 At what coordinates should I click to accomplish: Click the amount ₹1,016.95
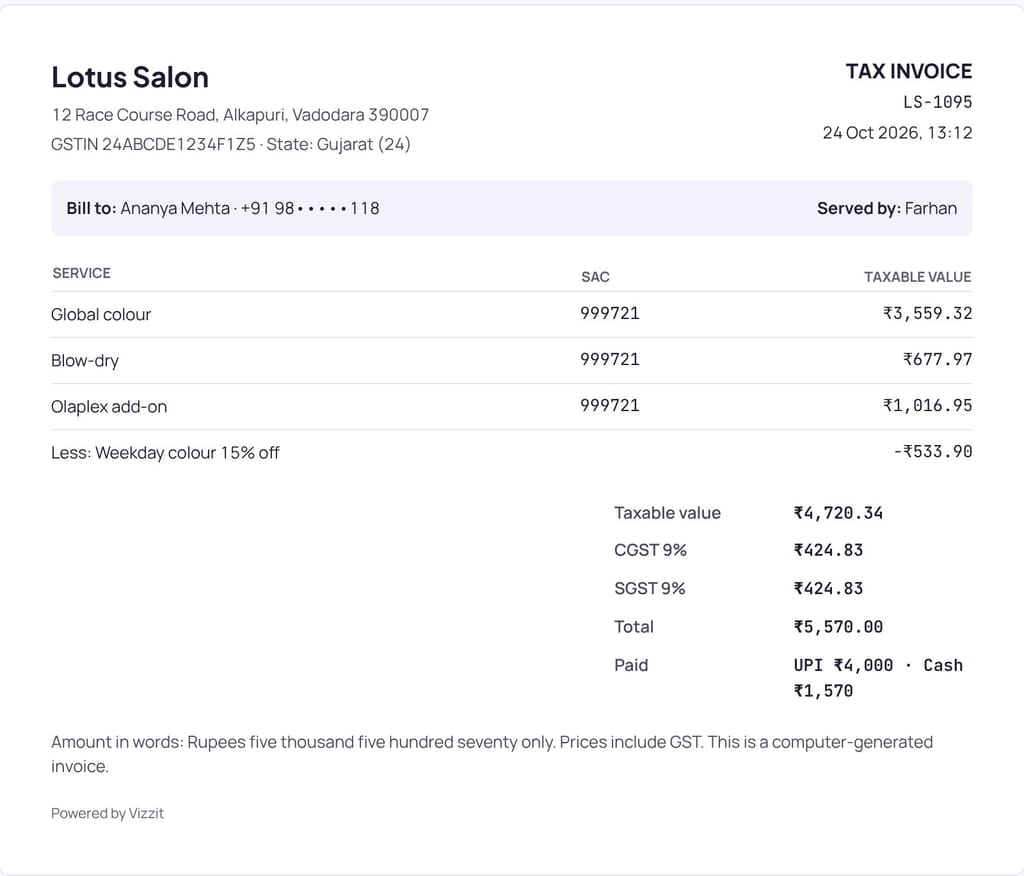927,405
